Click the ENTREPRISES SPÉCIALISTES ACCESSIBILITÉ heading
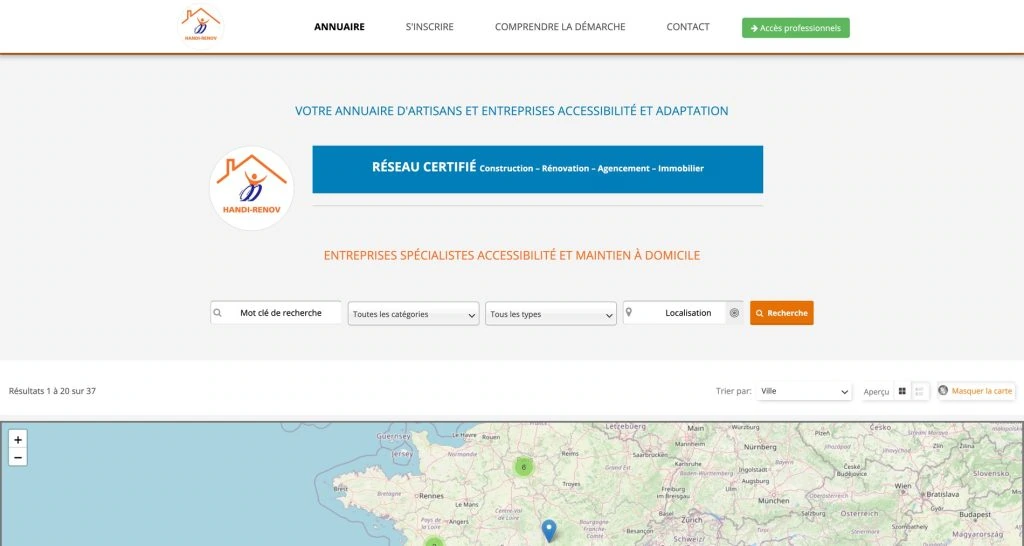The width and height of the screenshot is (1024, 546). 511,255
